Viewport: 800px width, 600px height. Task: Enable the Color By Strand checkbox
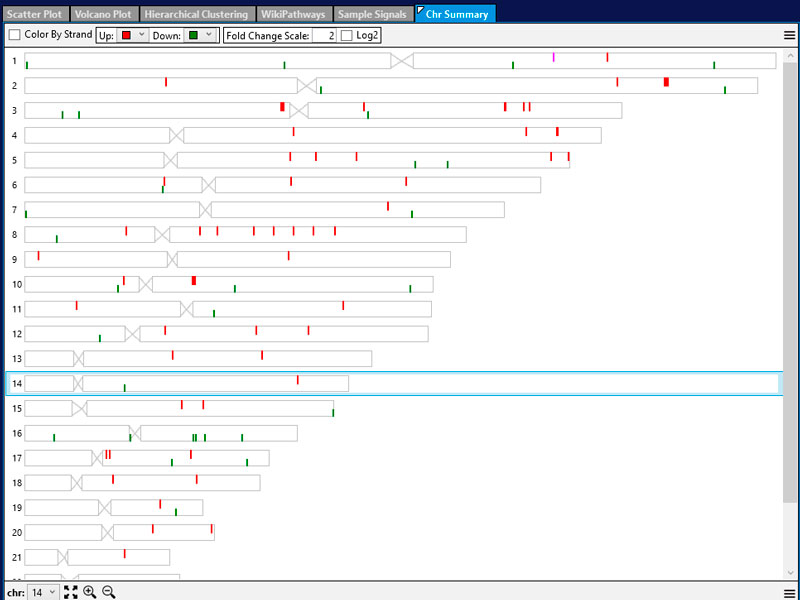[14, 35]
